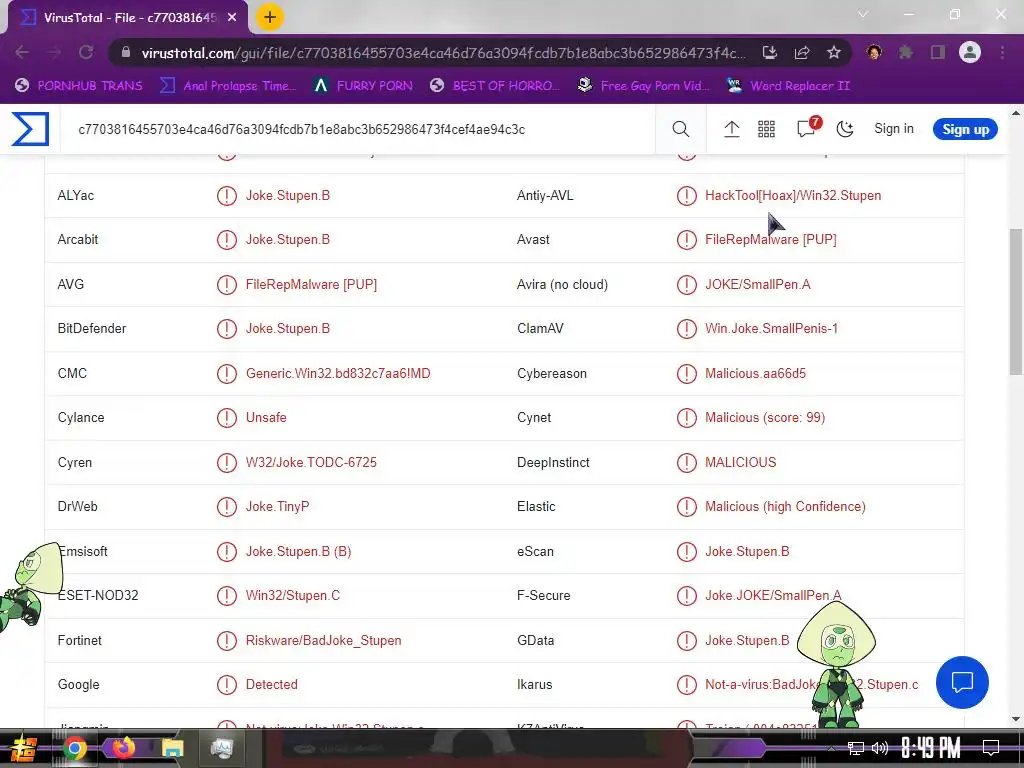Open the Windows Start button
1024x768 pixels.
tap(23, 748)
